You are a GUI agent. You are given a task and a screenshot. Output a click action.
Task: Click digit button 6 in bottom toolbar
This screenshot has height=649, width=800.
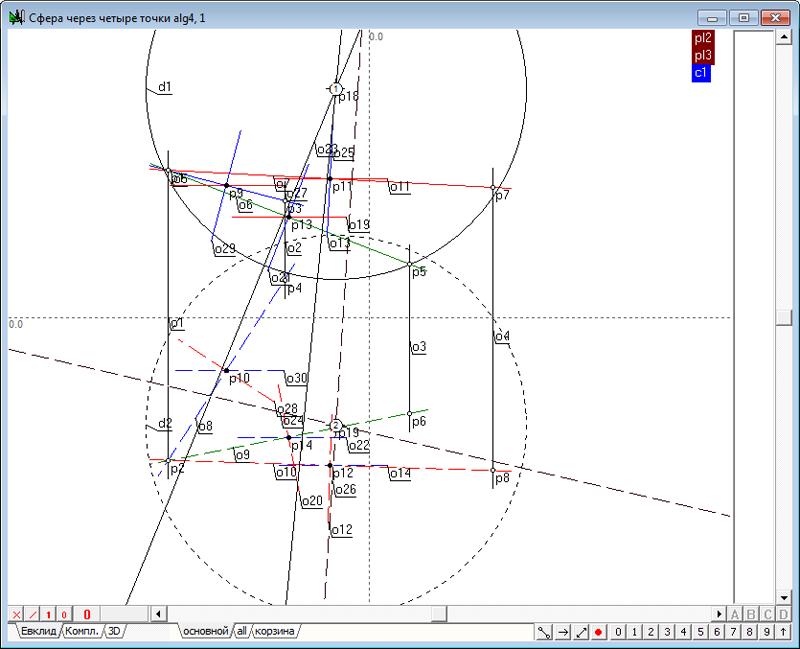tap(717, 632)
